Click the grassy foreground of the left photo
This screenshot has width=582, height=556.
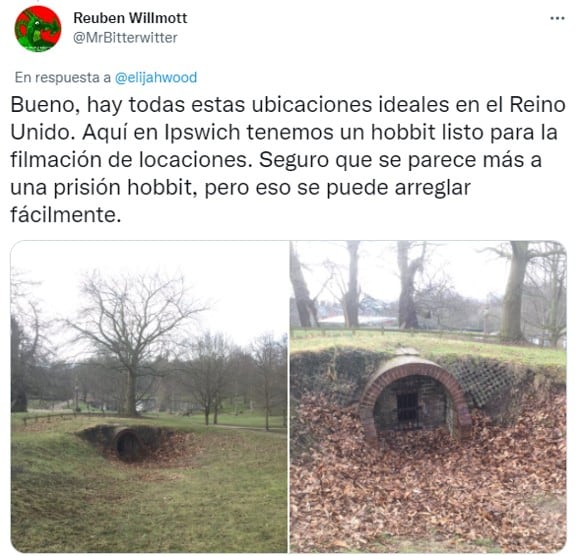(148, 508)
